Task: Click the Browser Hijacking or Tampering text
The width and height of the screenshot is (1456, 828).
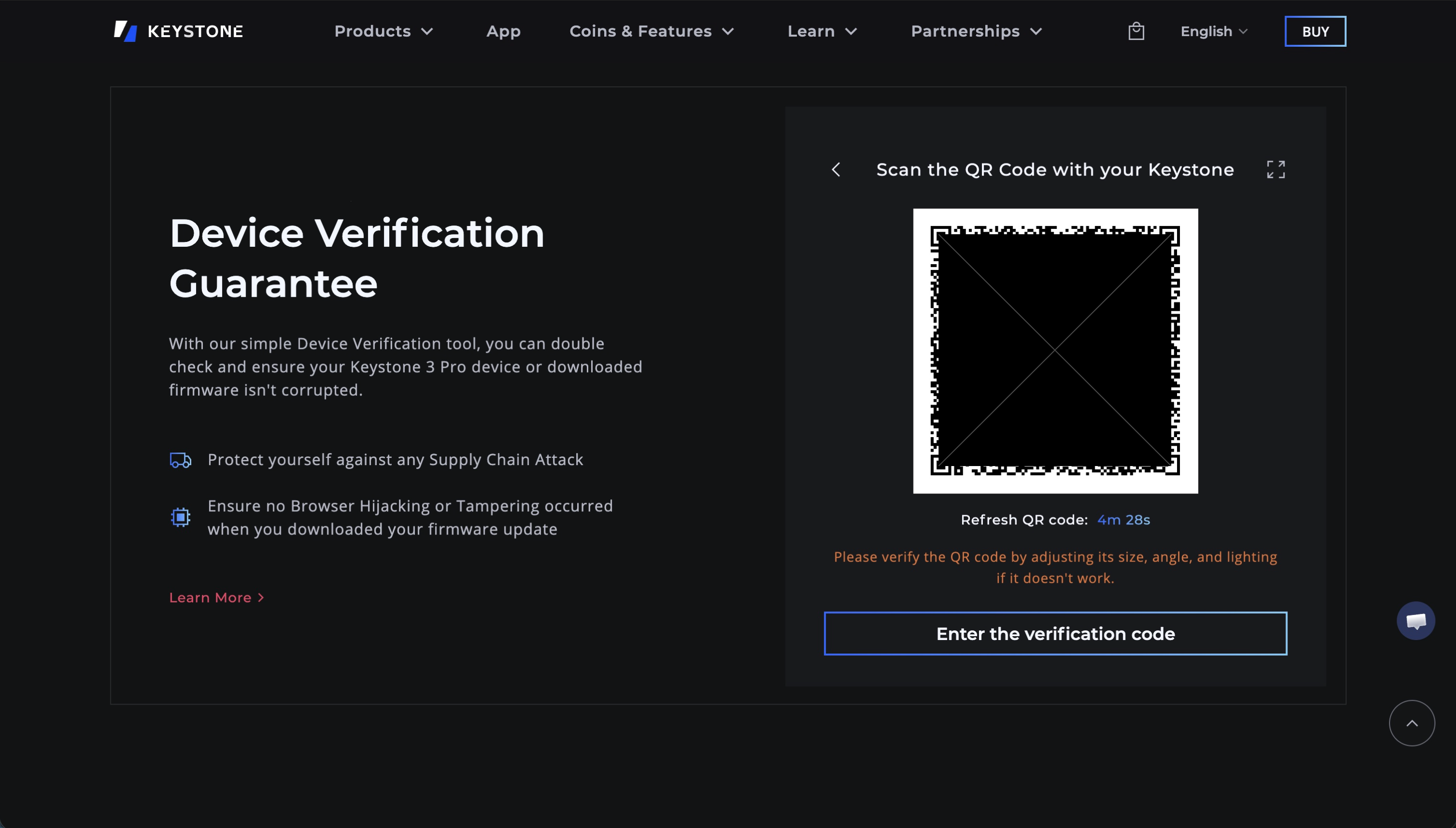Action: pyautogui.click(x=410, y=518)
